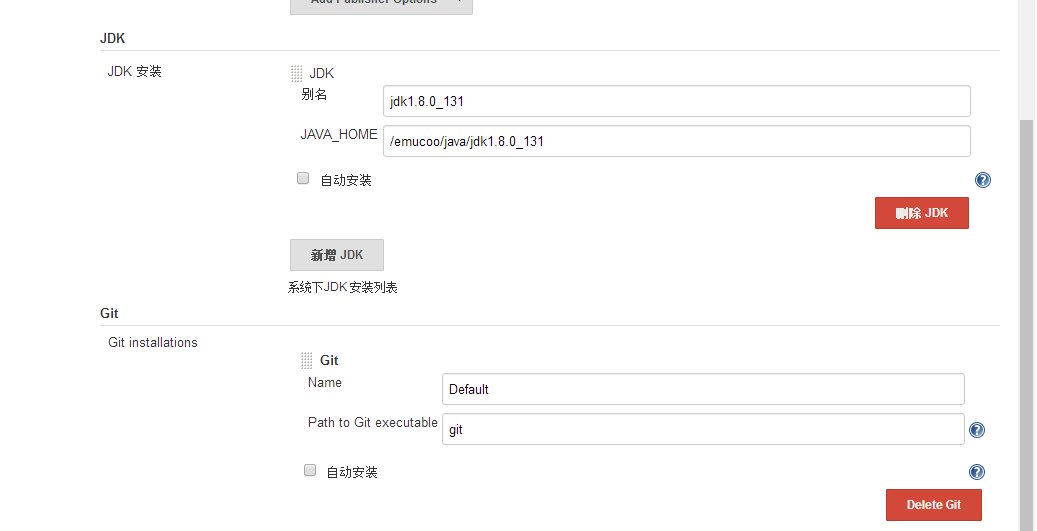Click the 'Path to Git executable' label
Screen dimensions: 1037x531
click(x=372, y=422)
